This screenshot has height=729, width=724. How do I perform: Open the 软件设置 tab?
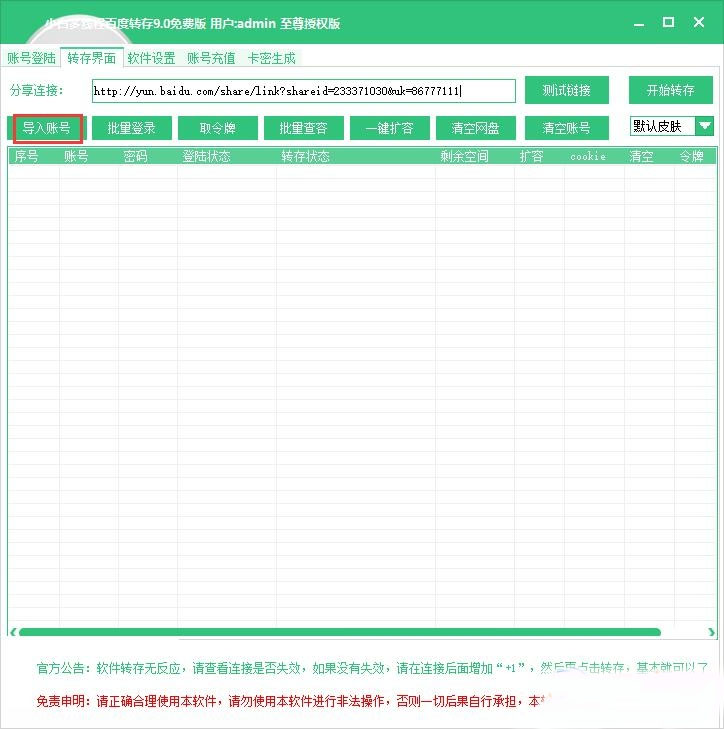point(151,58)
